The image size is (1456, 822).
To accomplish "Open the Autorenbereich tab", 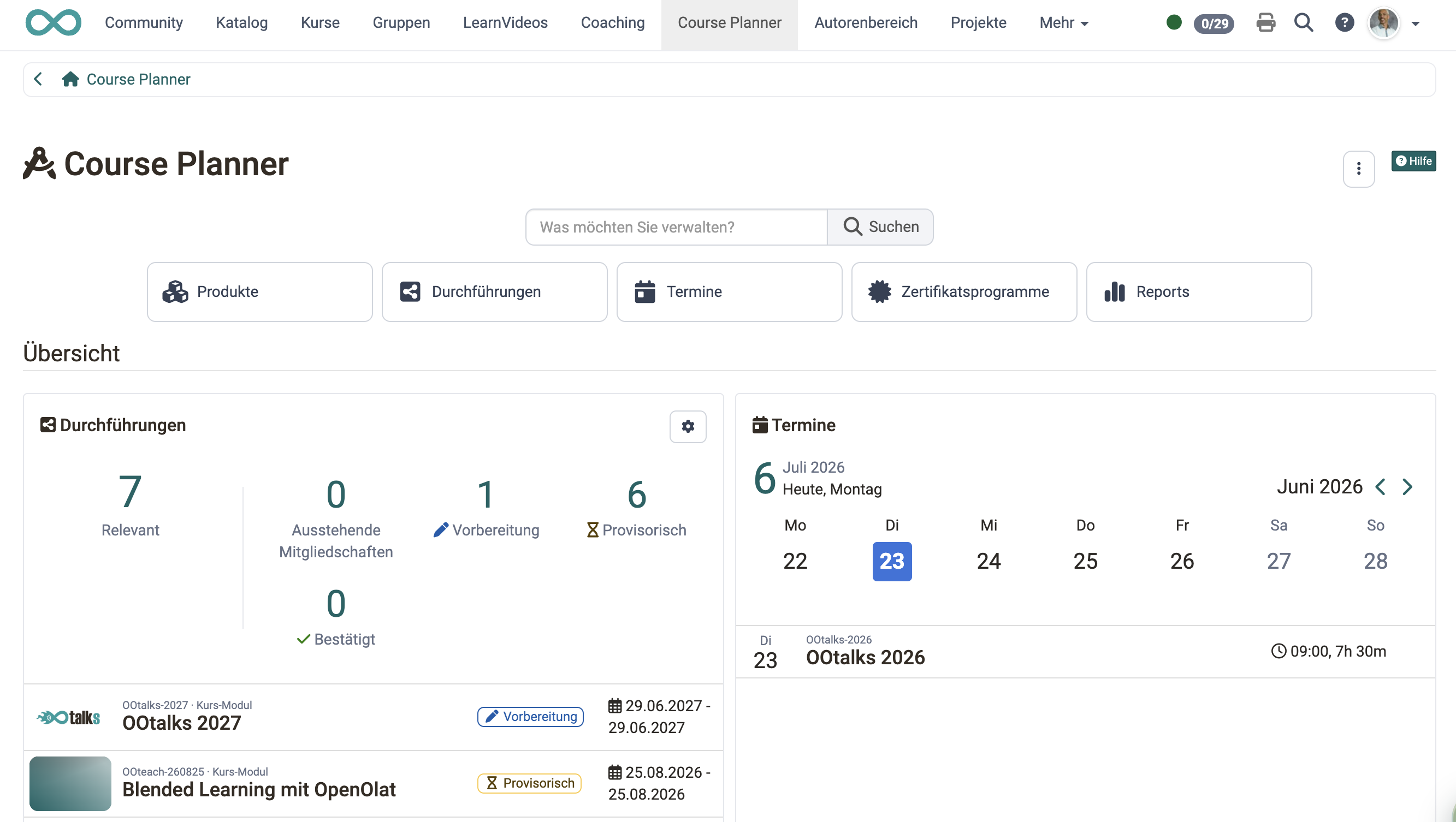I will [x=865, y=22].
